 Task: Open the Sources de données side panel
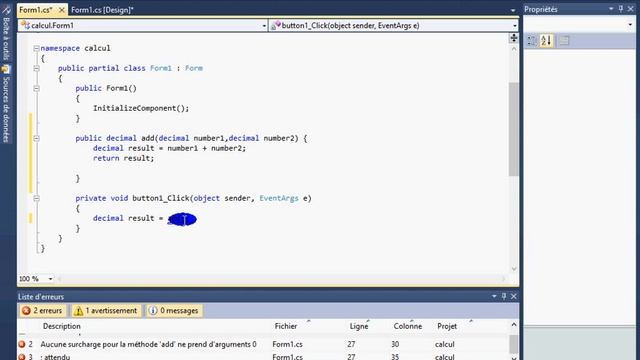(x=6, y=104)
